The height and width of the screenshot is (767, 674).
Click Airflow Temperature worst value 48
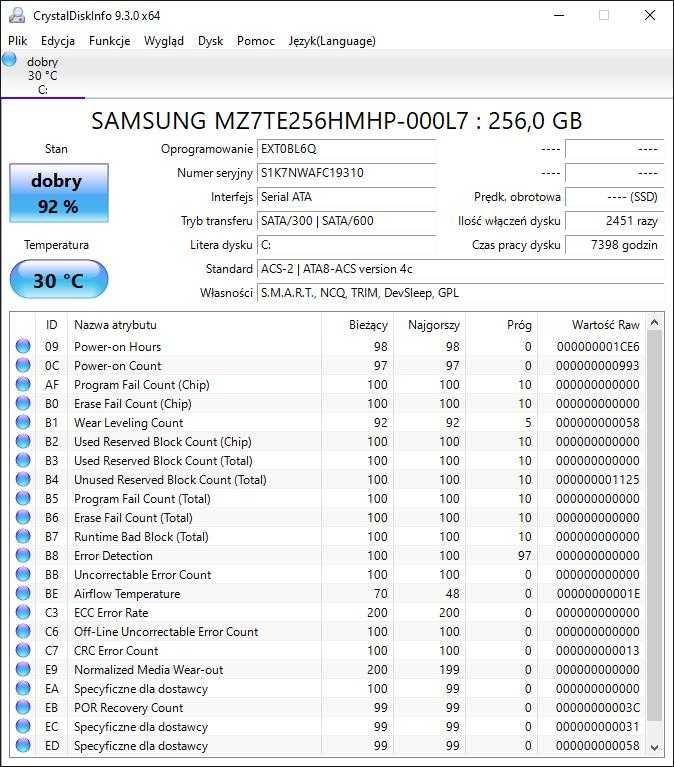click(452, 594)
